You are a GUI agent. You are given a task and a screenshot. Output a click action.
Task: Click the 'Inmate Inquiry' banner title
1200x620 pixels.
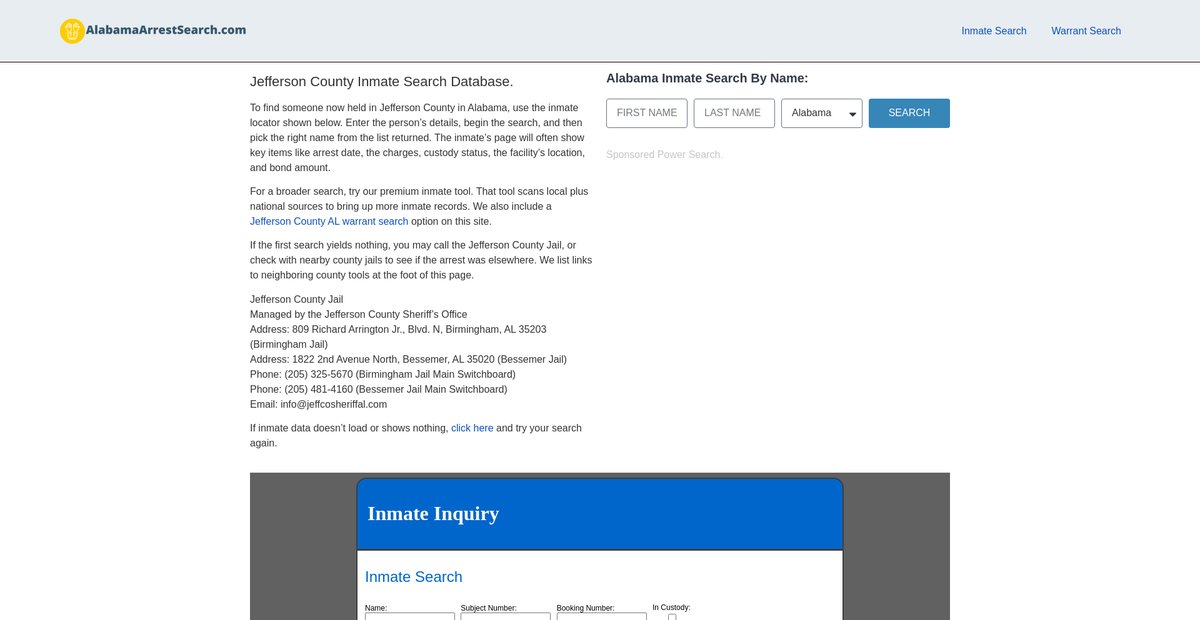[x=433, y=514]
